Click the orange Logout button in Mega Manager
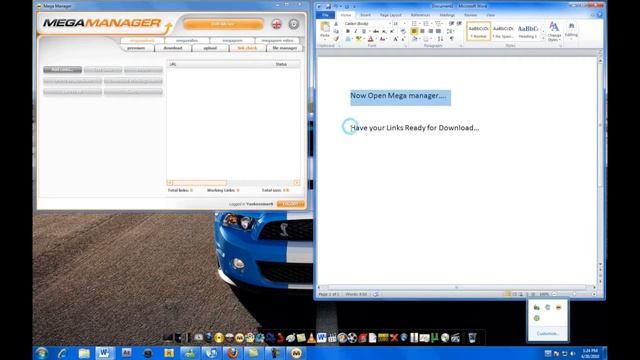The width and height of the screenshot is (640, 360). tap(291, 204)
